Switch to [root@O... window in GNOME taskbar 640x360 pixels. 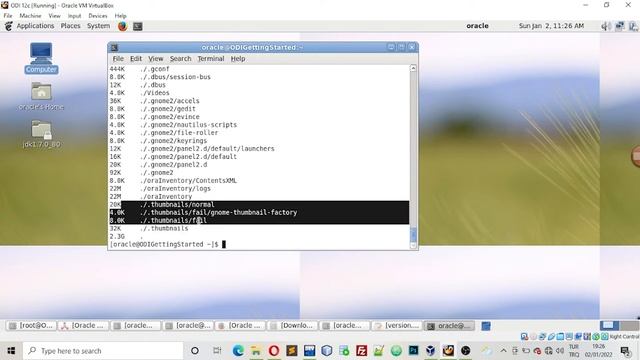coord(31,326)
